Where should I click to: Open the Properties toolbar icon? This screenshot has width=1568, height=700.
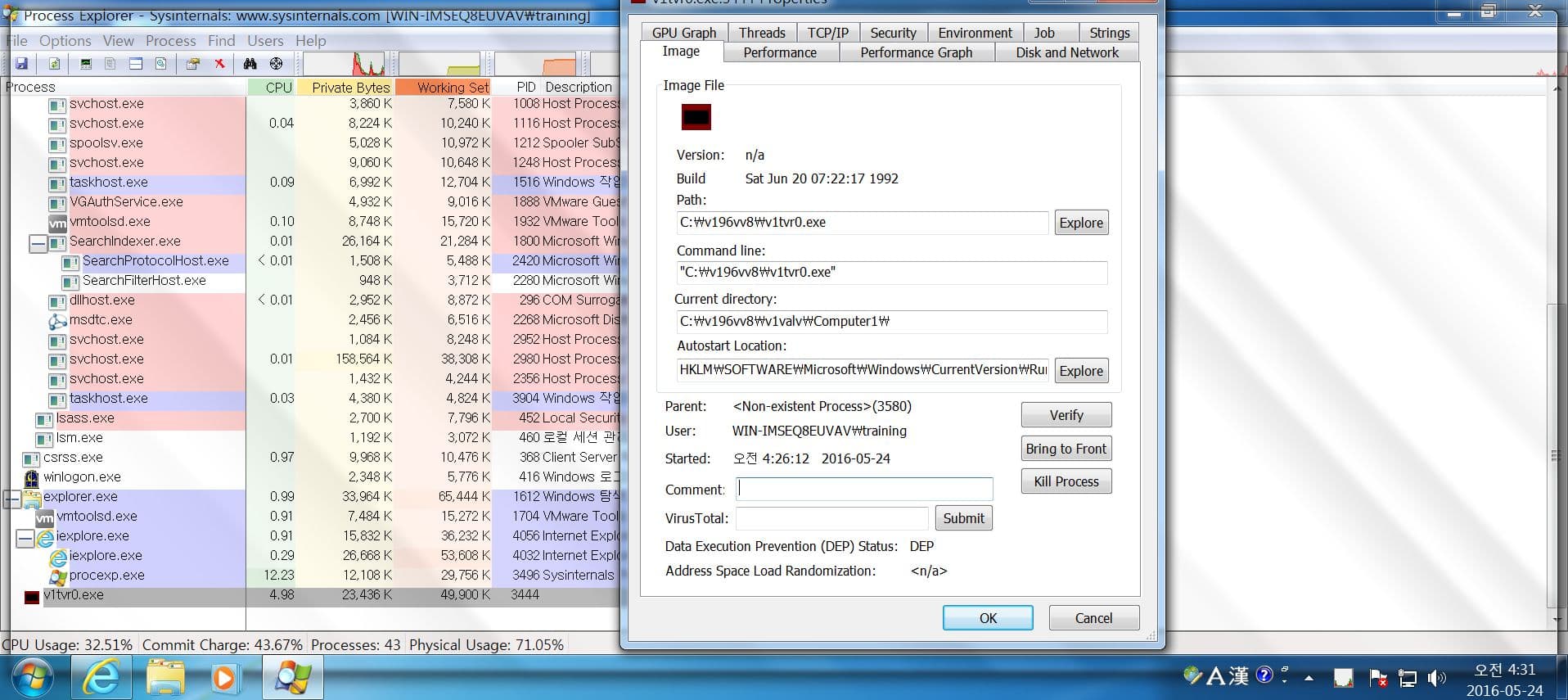tap(193, 63)
